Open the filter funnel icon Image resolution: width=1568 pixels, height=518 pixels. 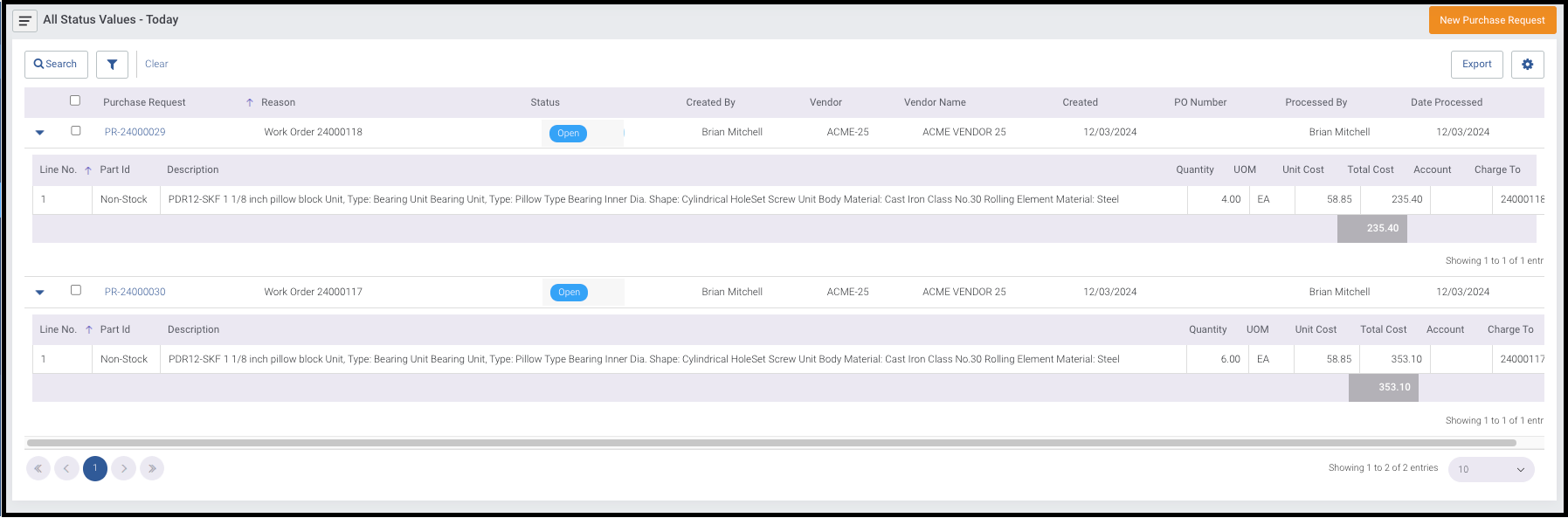(x=112, y=64)
